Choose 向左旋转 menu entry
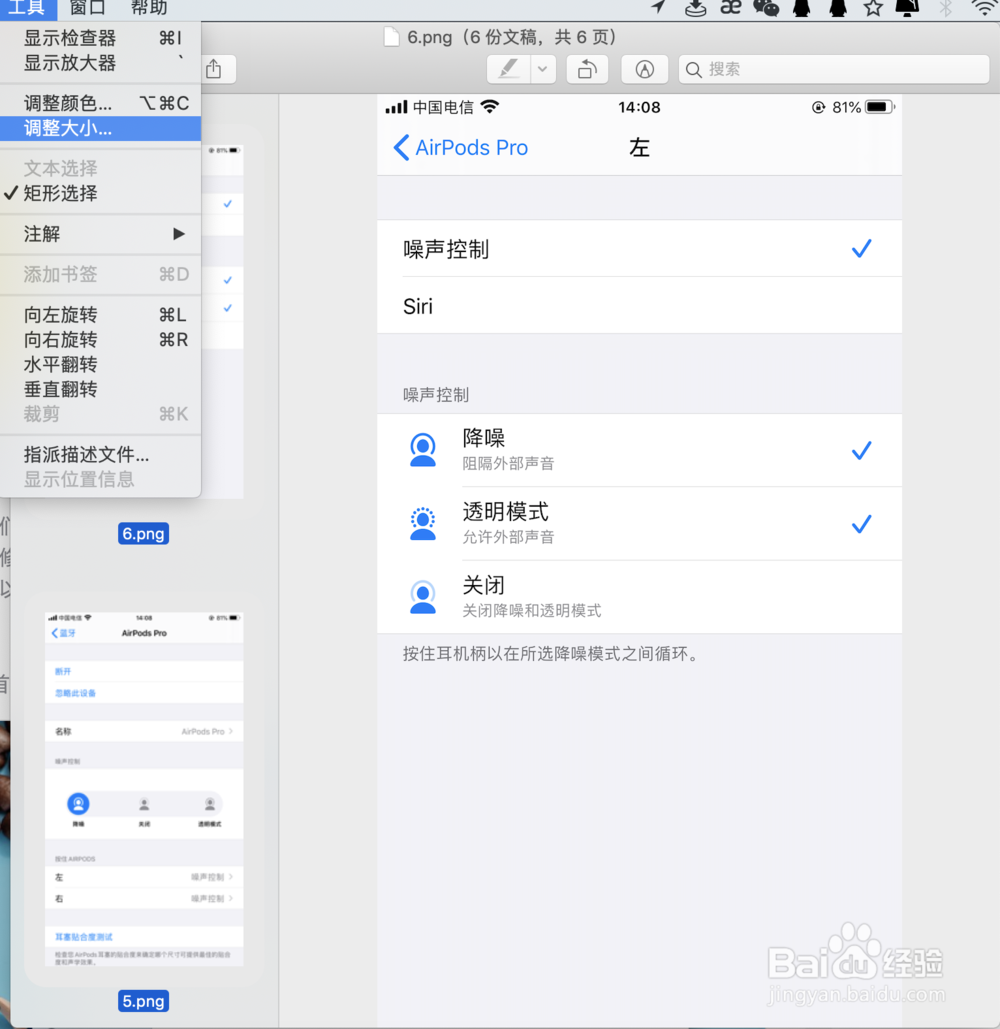Viewport: 1000px width, 1029px height. [x=100, y=315]
